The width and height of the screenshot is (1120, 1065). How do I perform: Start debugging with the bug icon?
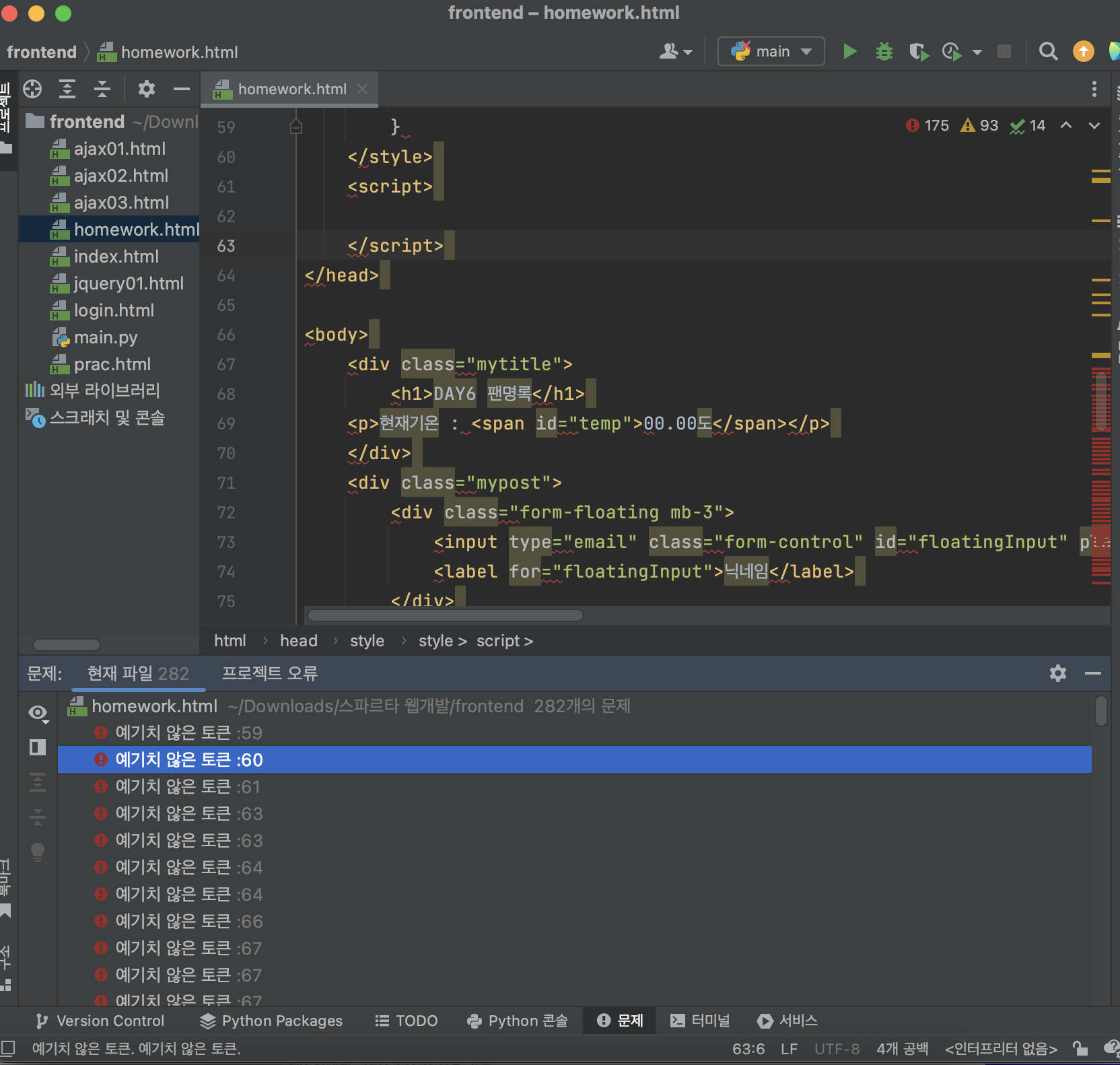coord(884,51)
